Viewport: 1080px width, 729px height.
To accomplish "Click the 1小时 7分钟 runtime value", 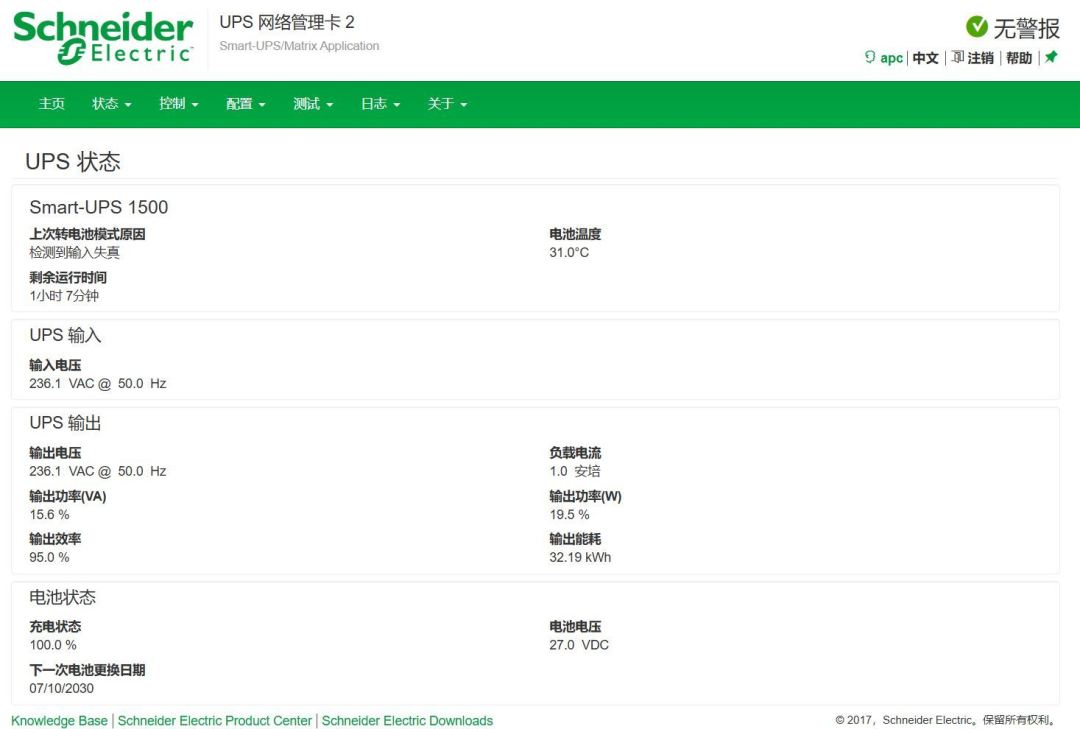I will [64, 296].
